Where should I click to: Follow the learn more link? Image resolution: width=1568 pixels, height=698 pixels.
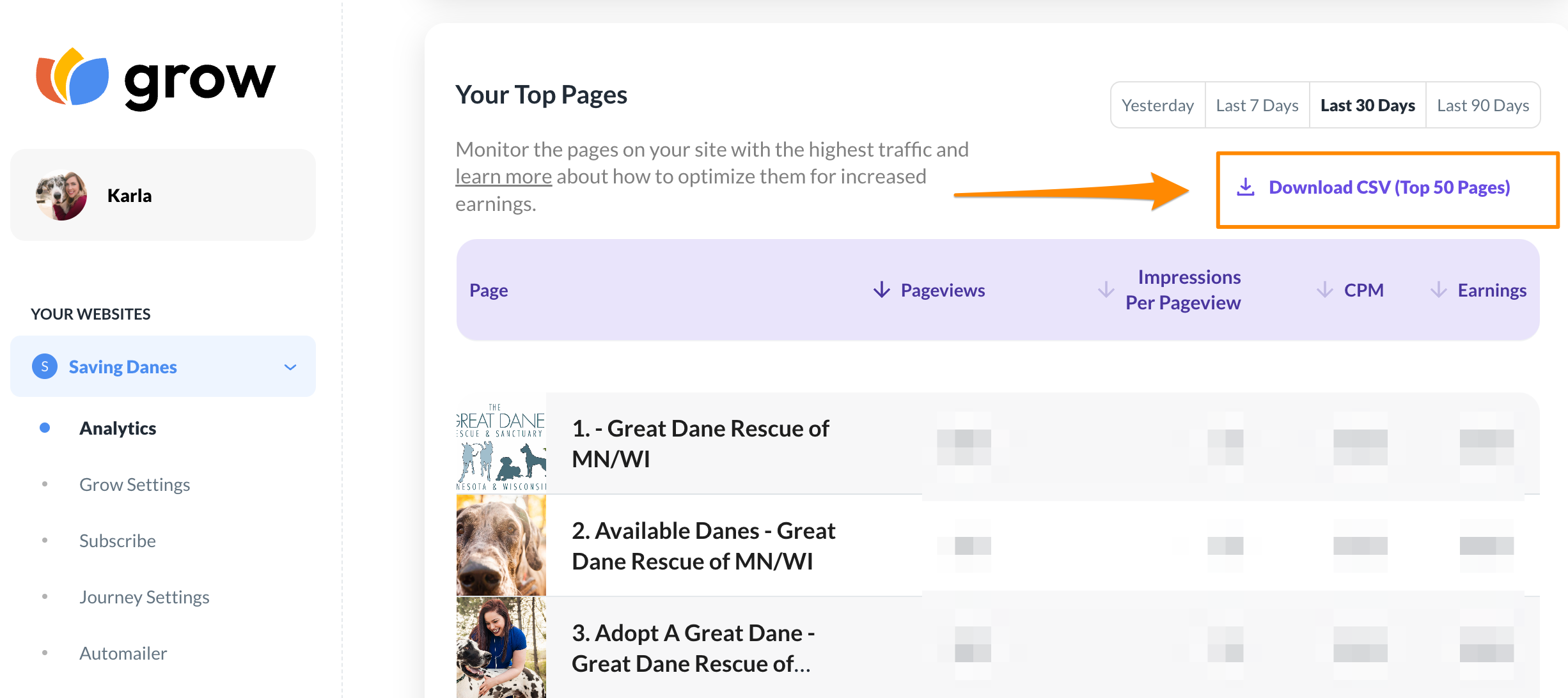pyautogui.click(x=503, y=176)
